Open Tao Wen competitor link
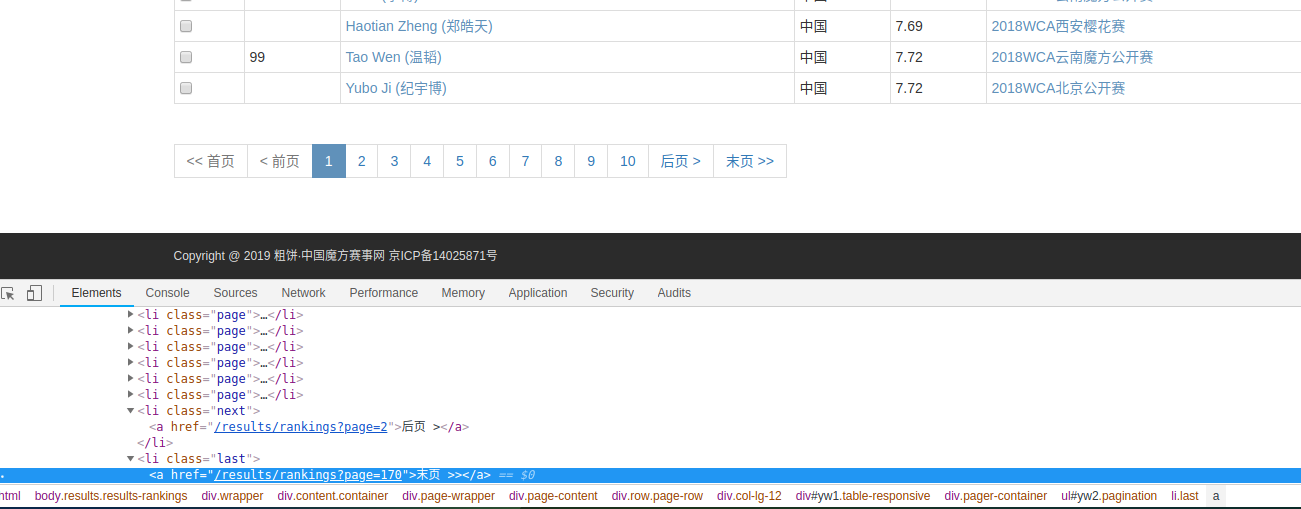 393,57
